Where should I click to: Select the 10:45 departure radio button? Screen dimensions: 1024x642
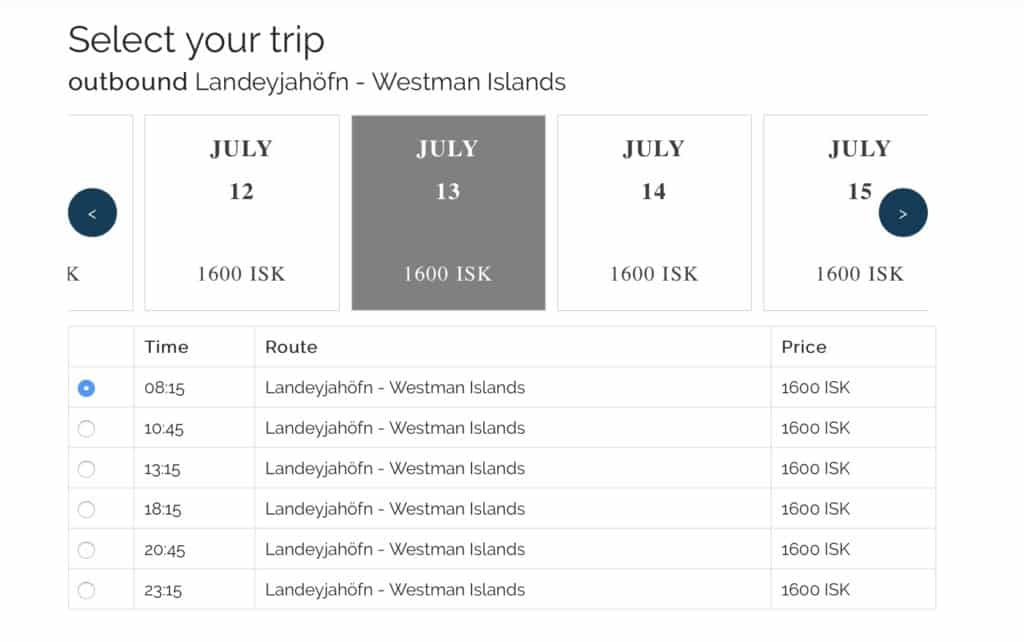86,428
